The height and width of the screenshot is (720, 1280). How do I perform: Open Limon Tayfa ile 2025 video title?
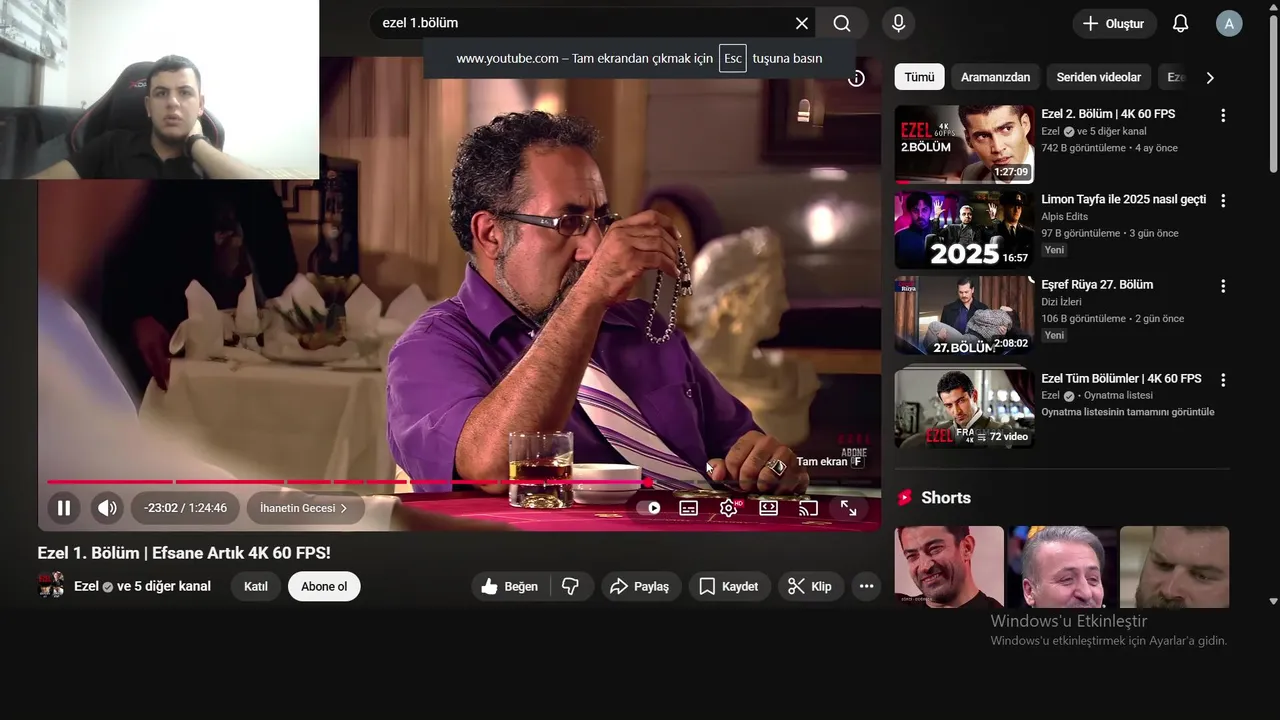pos(1123,199)
